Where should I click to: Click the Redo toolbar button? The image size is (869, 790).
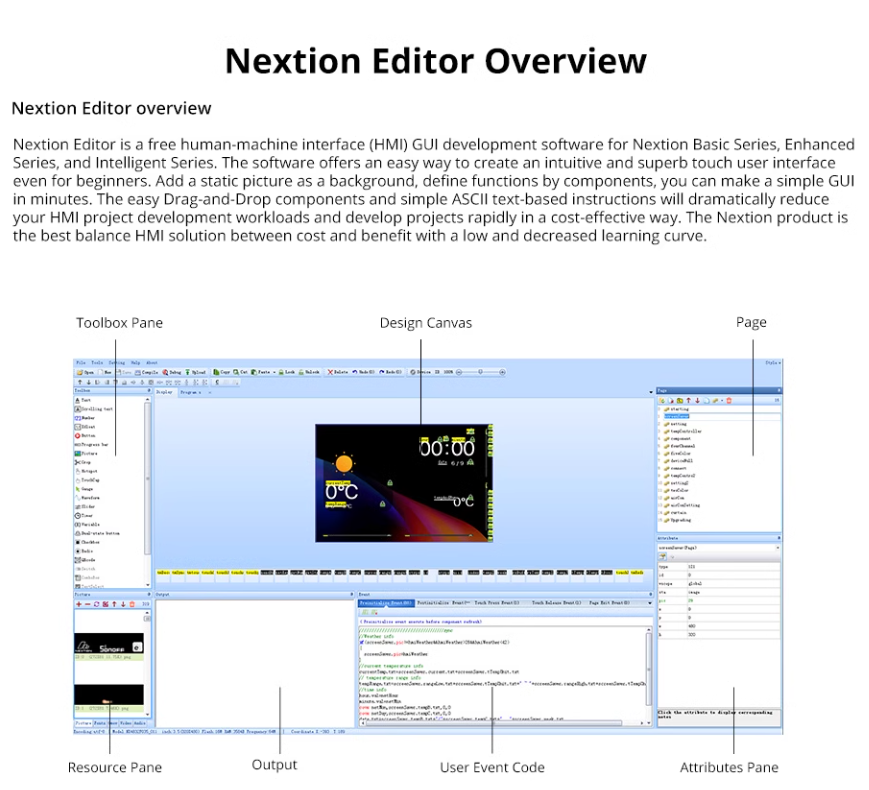click(390, 372)
